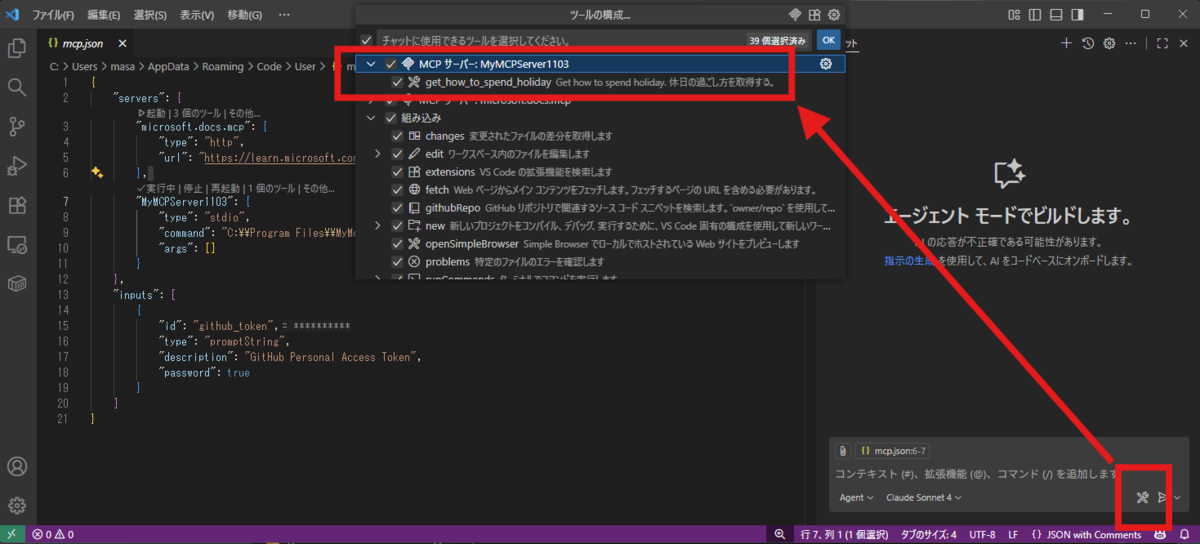Open the 編集(E) menu
This screenshot has height=544, width=1200.
tap(104, 15)
